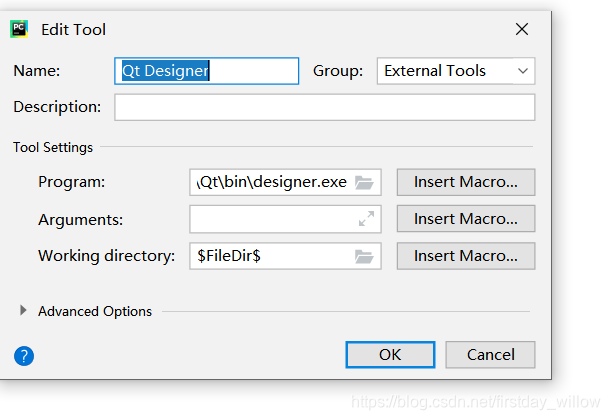Click the Cancel button
This screenshot has width=610, height=420.
[491, 355]
